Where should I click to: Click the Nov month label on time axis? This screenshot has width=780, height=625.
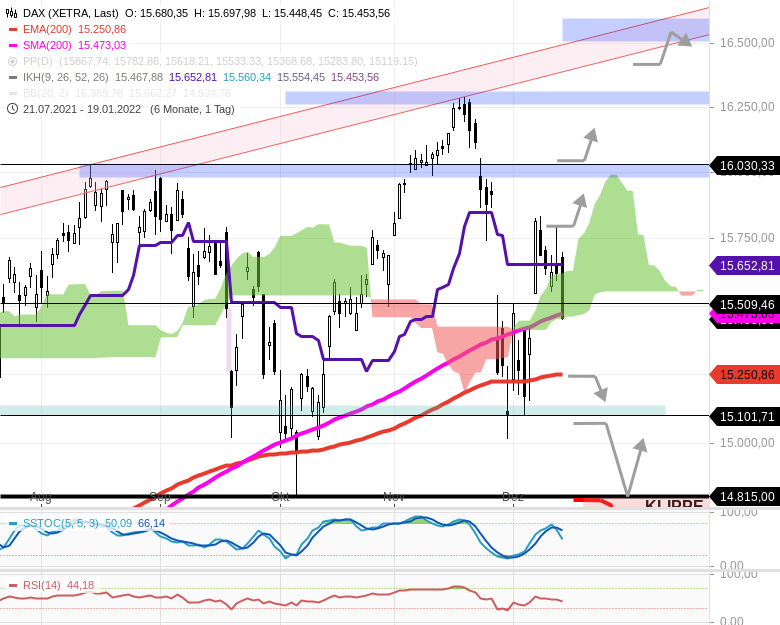click(394, 497)
